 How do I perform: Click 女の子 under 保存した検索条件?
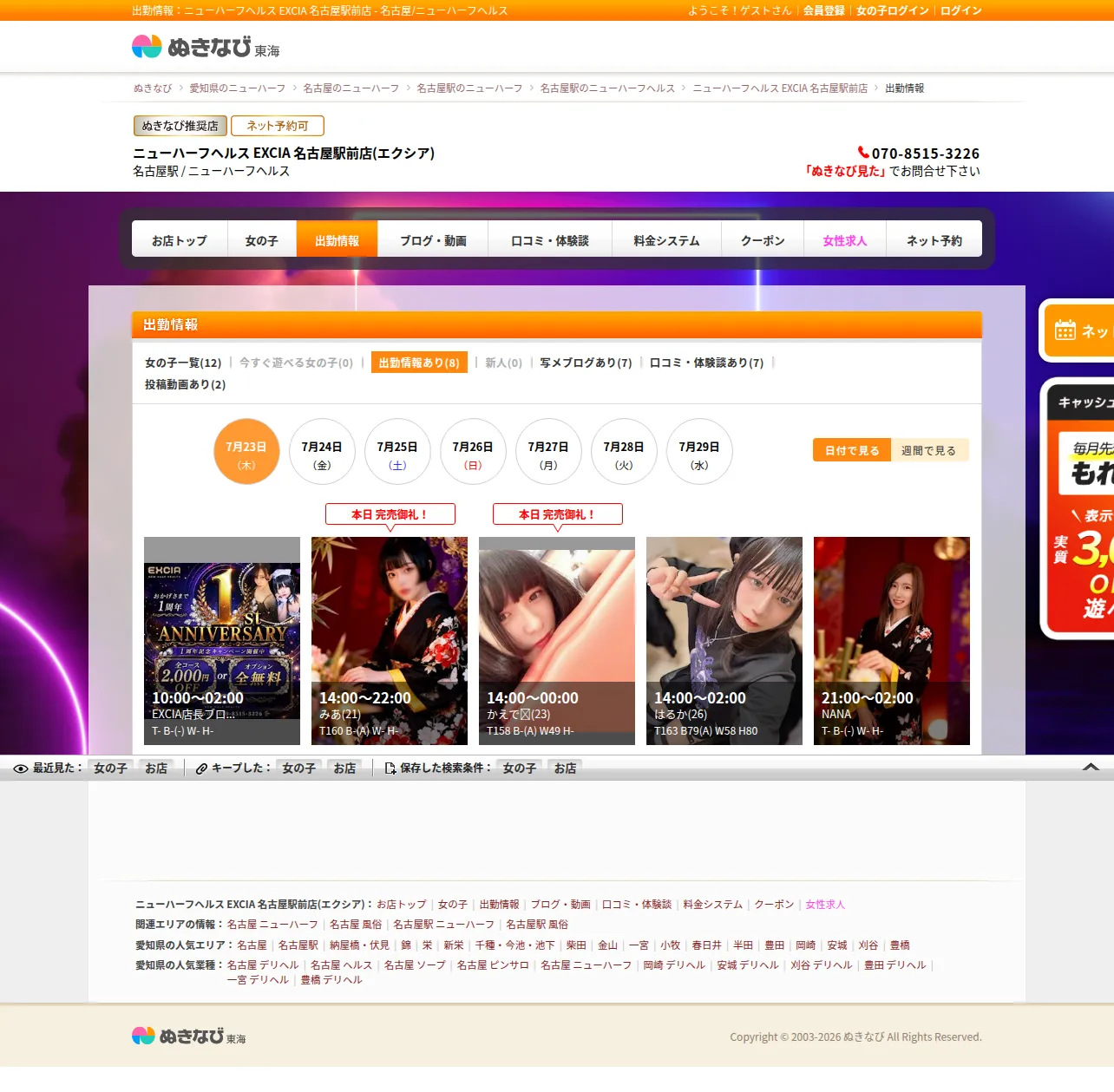tap(520, 768)
